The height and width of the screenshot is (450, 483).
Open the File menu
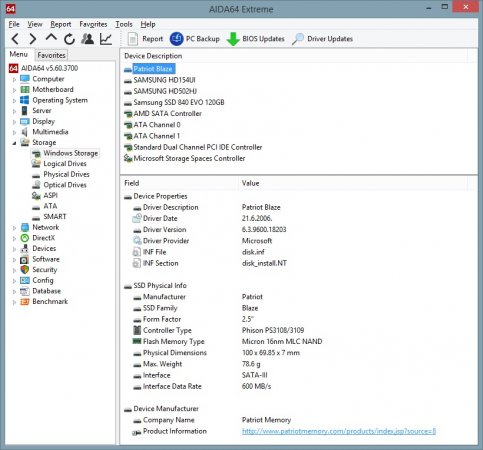coord(14,24)
